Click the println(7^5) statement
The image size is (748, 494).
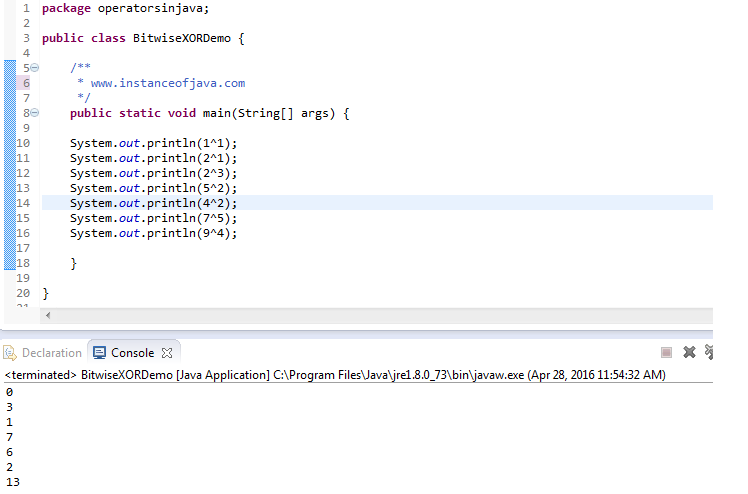[x=153, y=218]
